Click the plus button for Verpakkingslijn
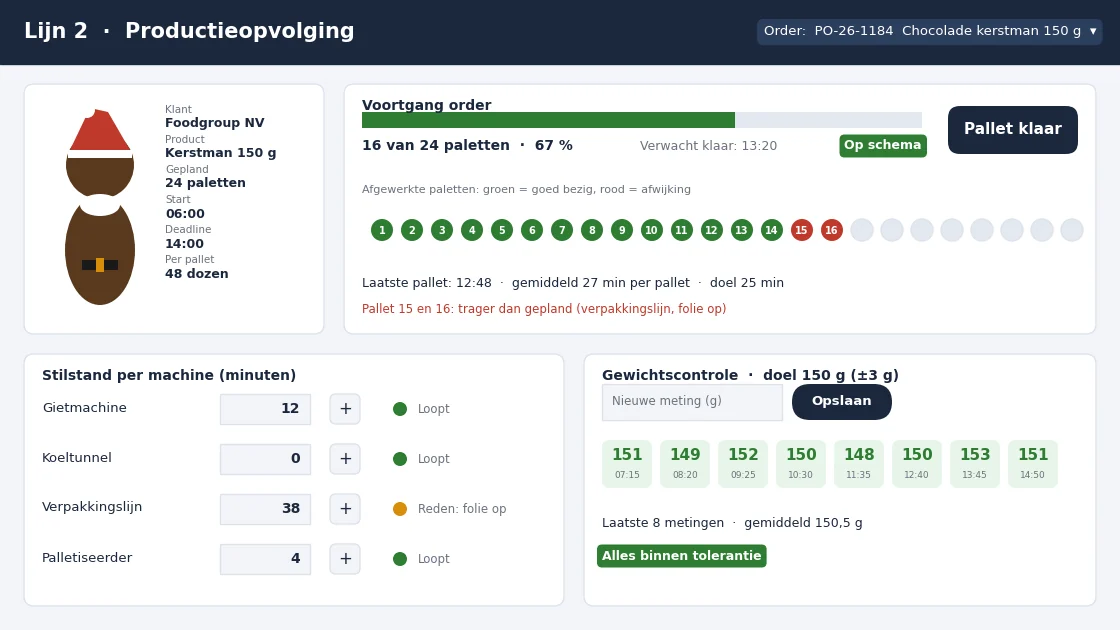This screenshot has height=630, width=1120. click(x=345, y=509)
